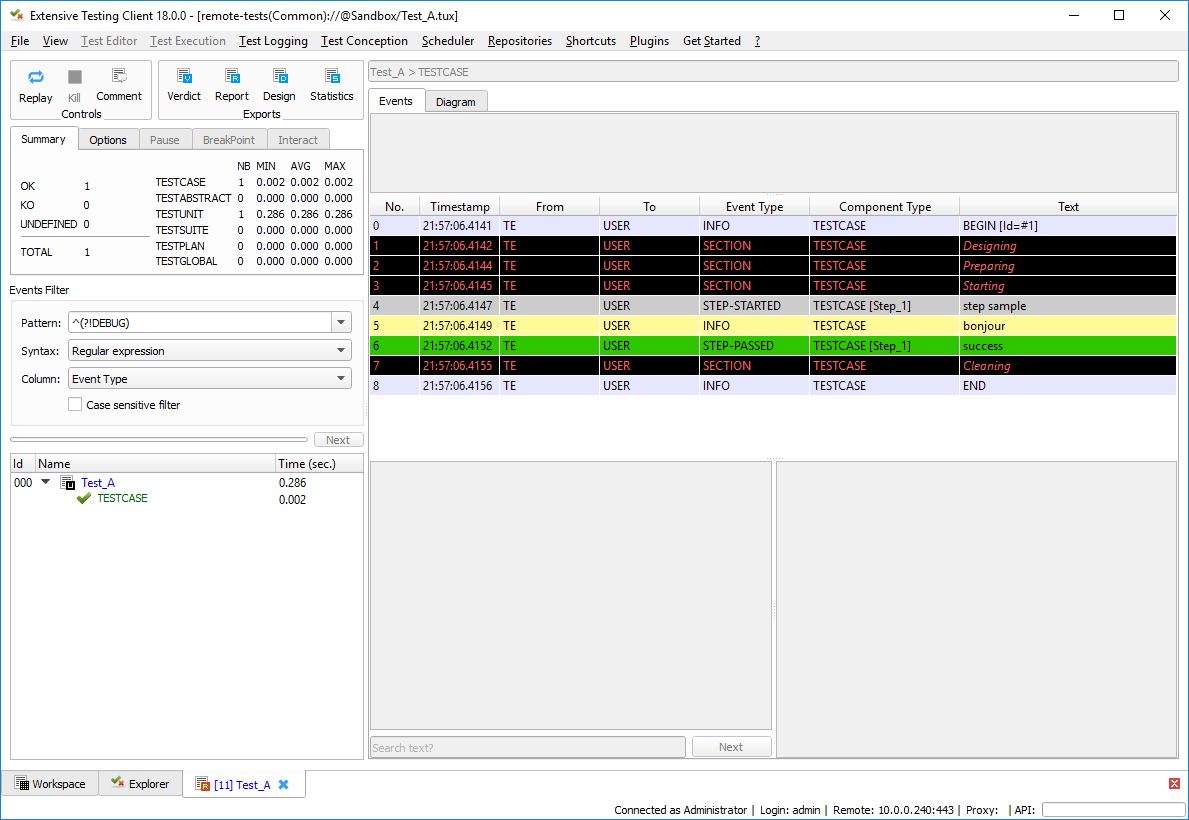Select the Designing section event row
The height and width of the screenshot is (820, 1189).
773,246
